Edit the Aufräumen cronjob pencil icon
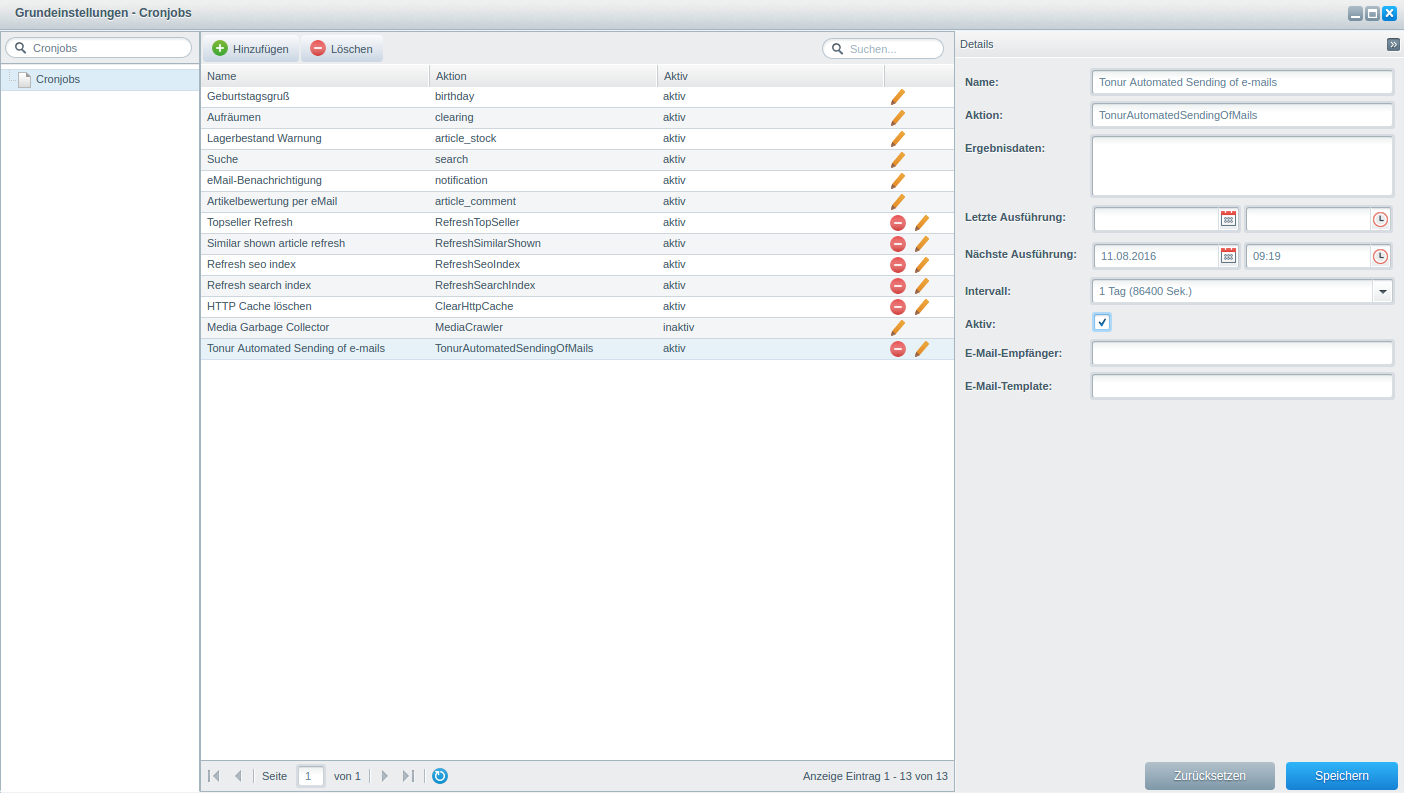The height and width of the screenshot is (793, 1404). click(x=898, y=118)
